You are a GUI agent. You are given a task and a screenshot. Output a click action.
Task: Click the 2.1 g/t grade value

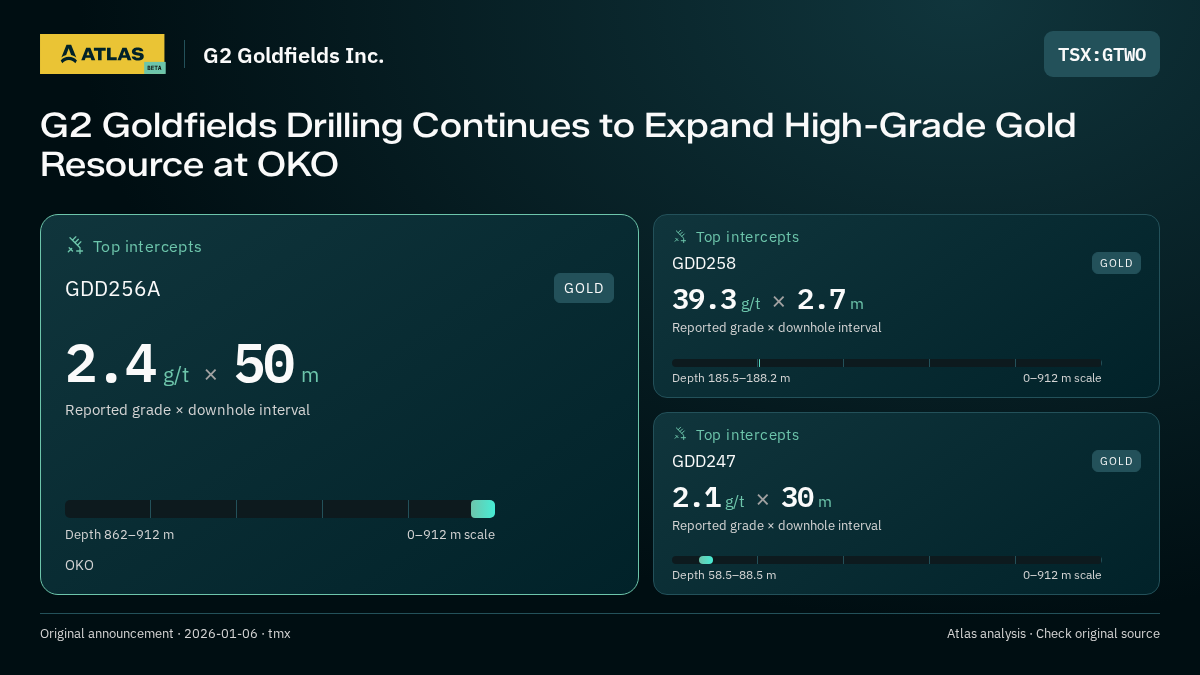click(x=708, y=498)
